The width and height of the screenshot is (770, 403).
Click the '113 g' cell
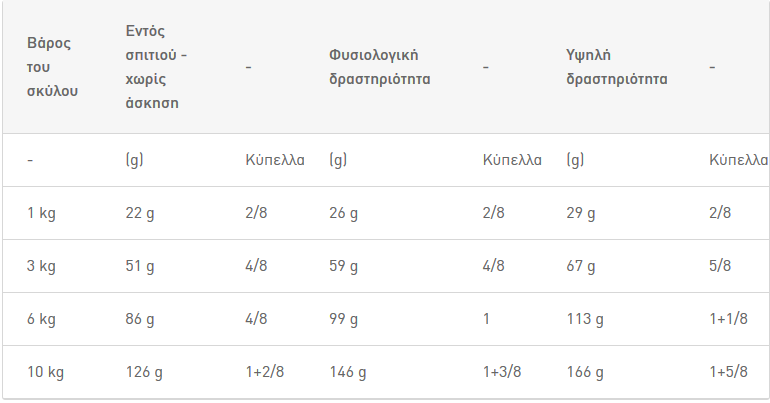click(x=585, y=319)
